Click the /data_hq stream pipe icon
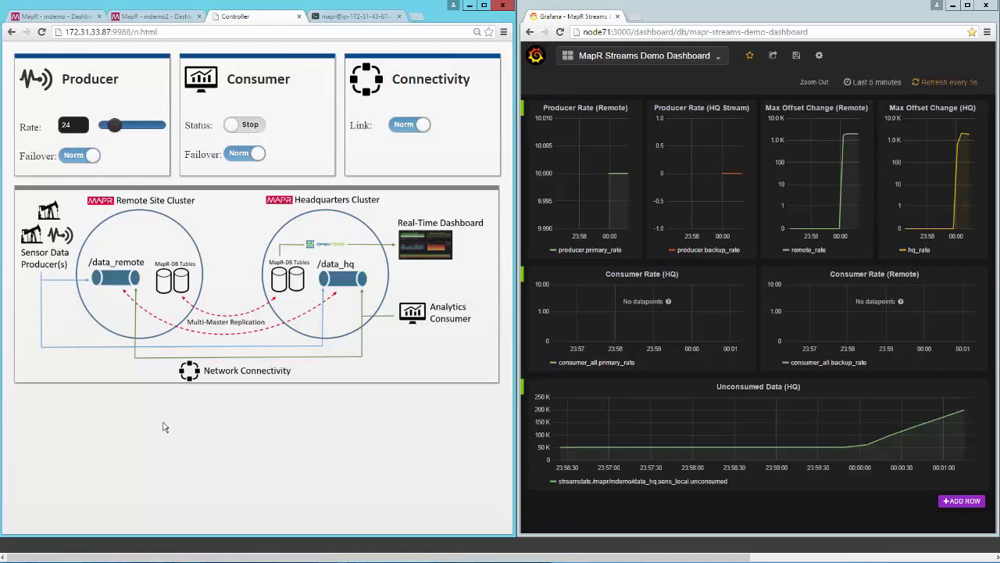 pos(343,279)
